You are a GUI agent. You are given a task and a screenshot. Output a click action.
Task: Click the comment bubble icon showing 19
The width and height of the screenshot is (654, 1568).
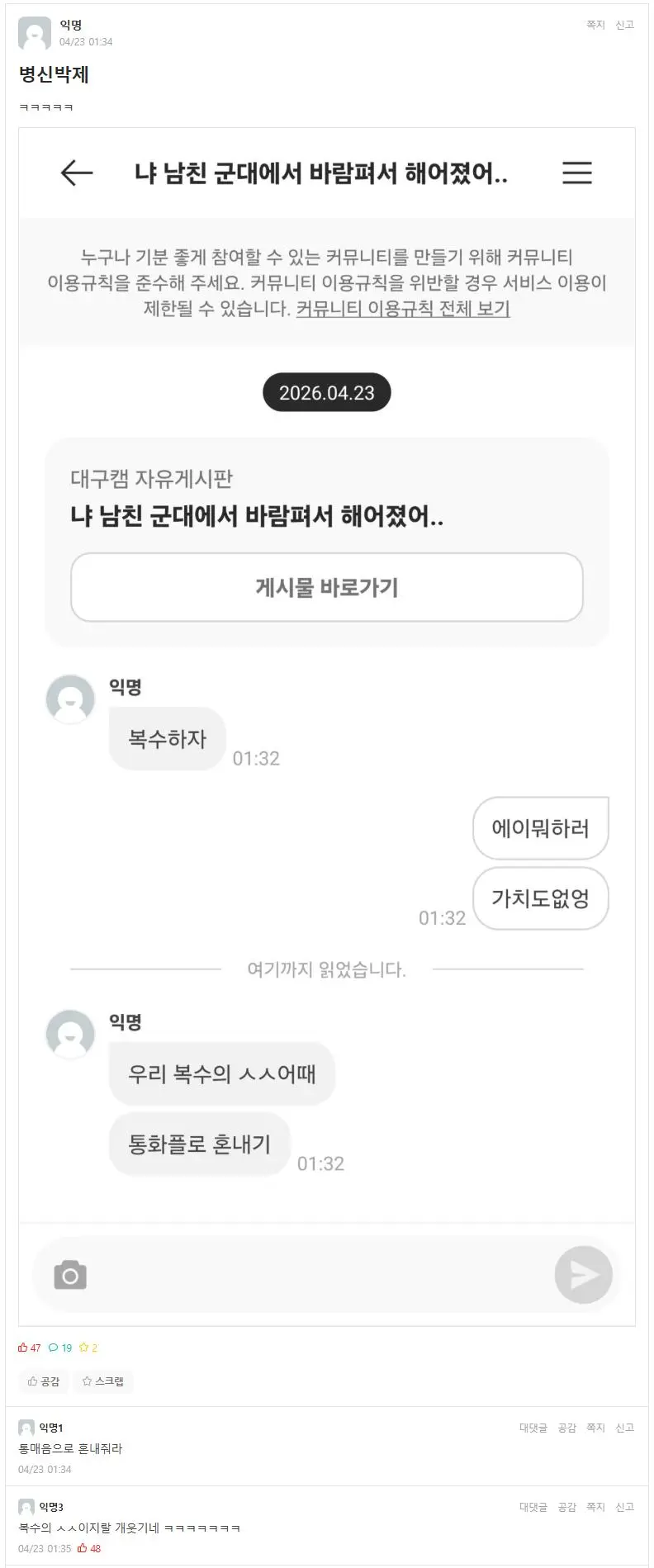pyautogui.click(x=54, y=1347)
